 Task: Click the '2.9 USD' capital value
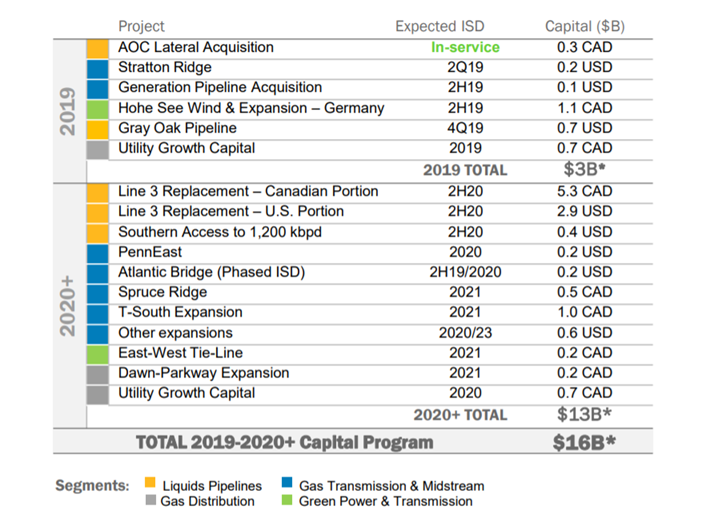pos(585,212)
